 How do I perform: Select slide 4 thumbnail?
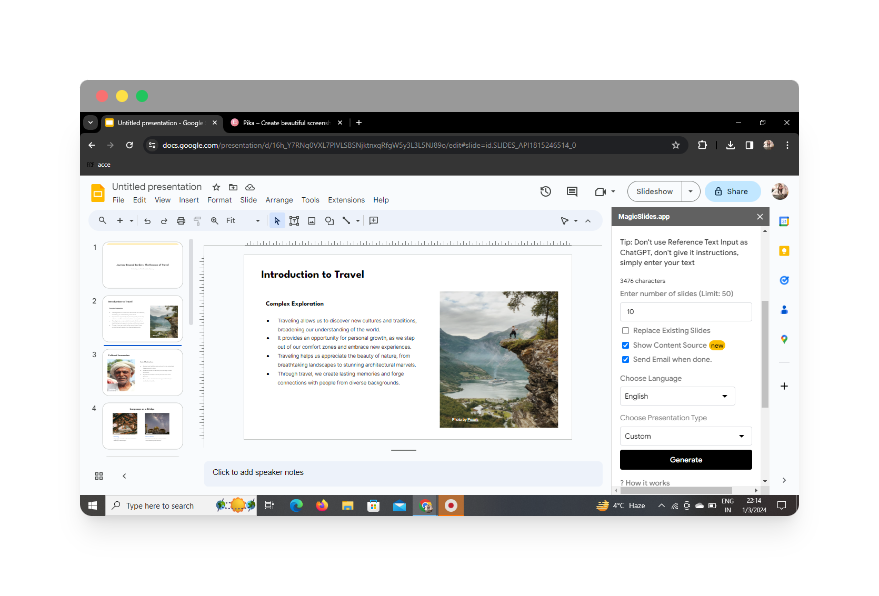coord(142,426)
